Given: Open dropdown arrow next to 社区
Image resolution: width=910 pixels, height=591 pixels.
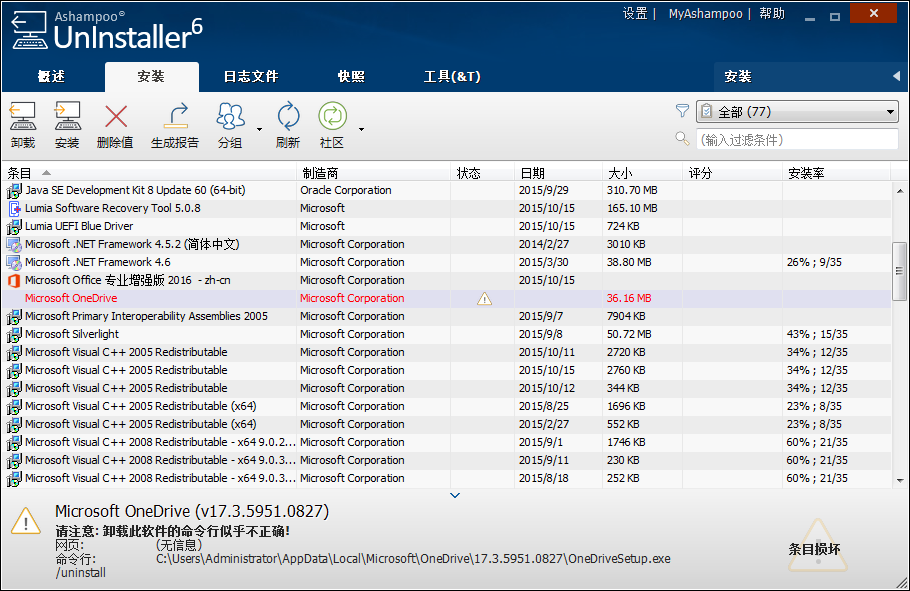Looking at the screenshot, I should tap(361, 129).
